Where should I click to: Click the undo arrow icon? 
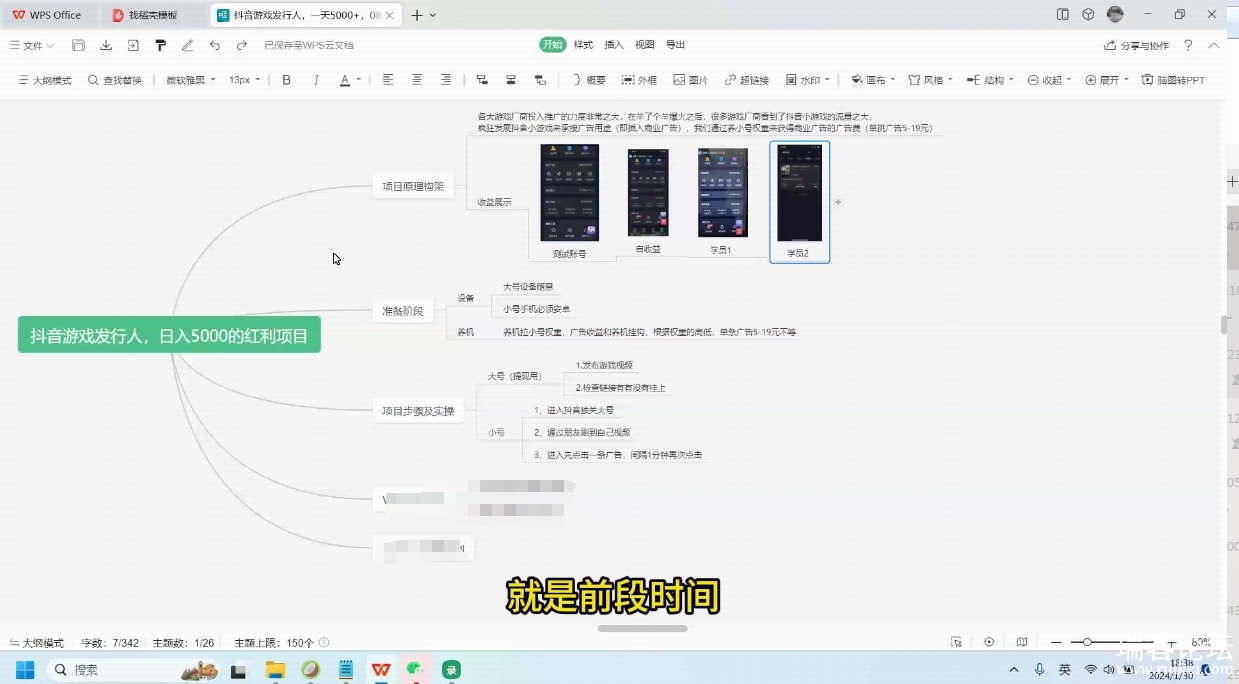coord(215,45)
